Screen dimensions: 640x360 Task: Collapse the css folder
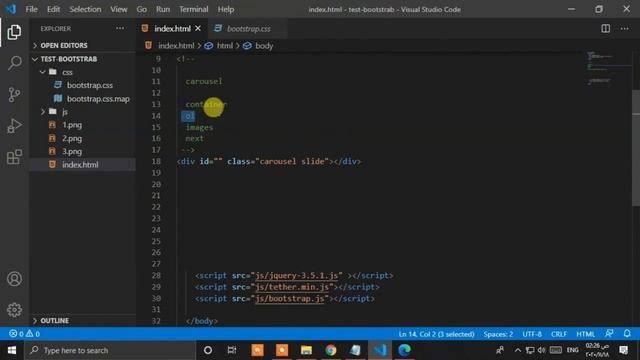[x=67, y=72]
